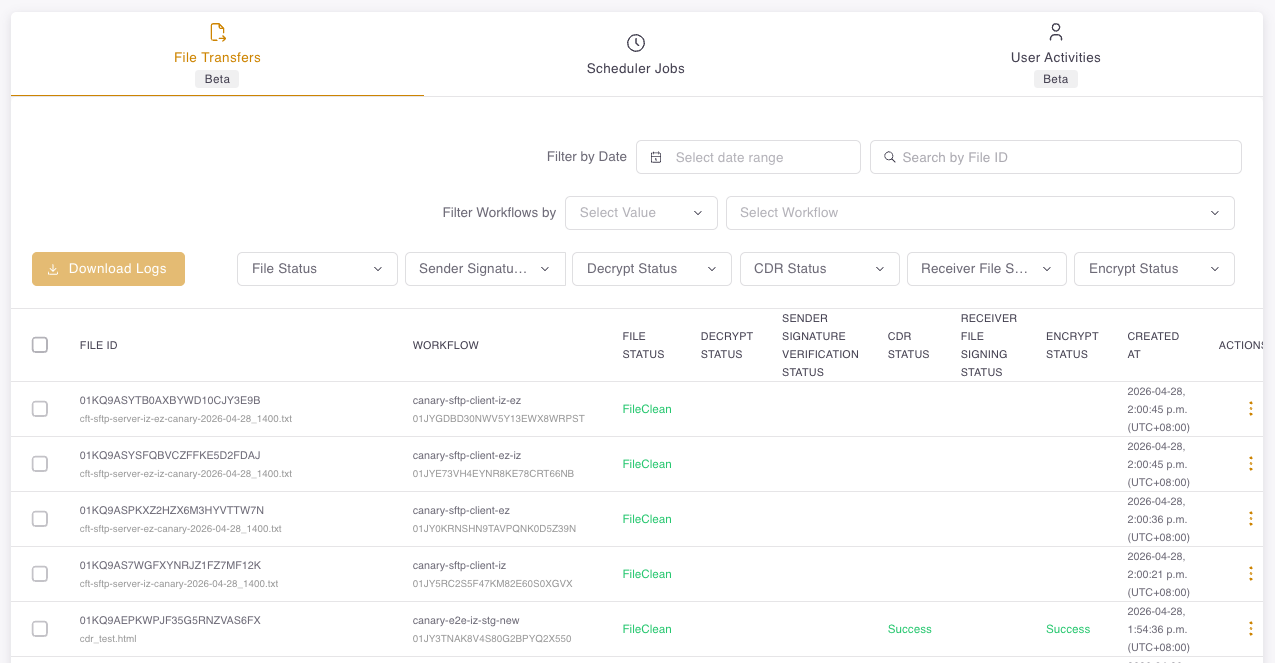This screenshot has width=1275, height=663.
Task: Check the box for cdr_test.html row
Action: click(x=40, y=629)
